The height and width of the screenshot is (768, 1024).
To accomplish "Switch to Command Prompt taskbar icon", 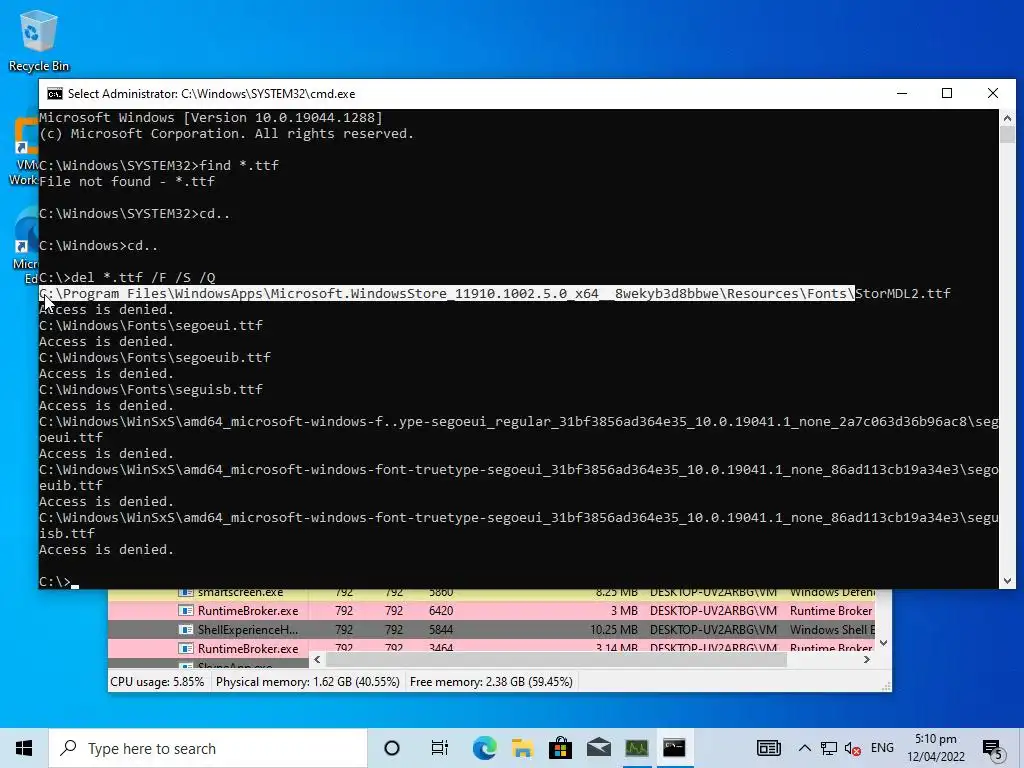I will tap(675, 748).
